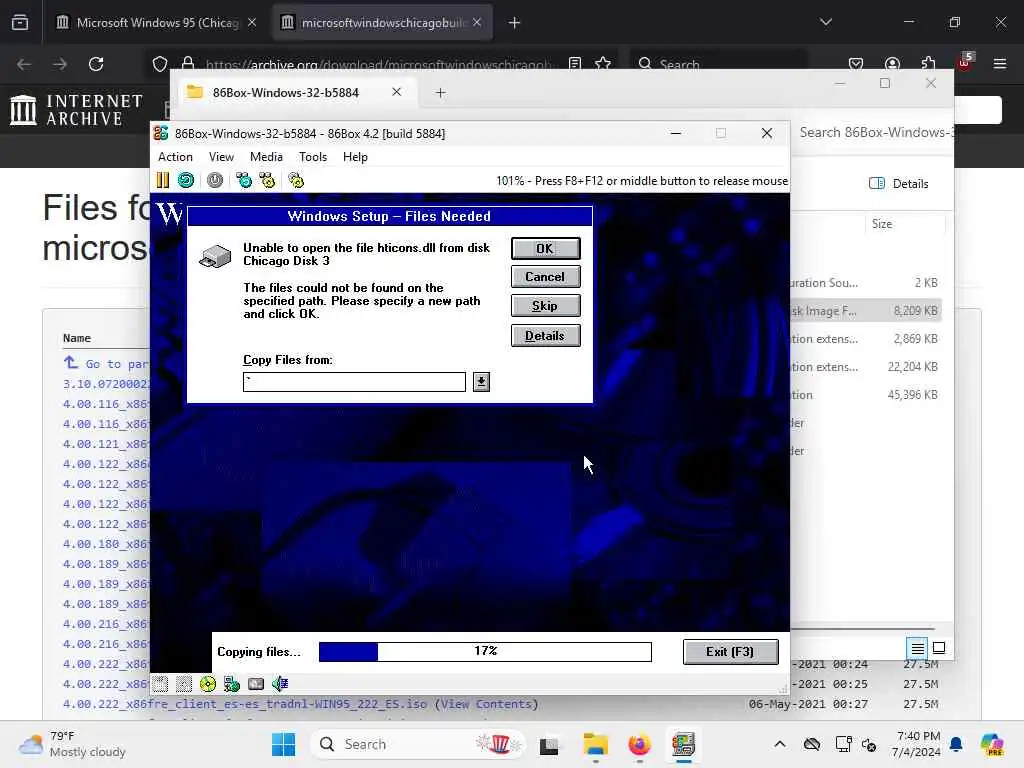Open Action menu in 86Box
The image size is (1024, 768).
176,157
